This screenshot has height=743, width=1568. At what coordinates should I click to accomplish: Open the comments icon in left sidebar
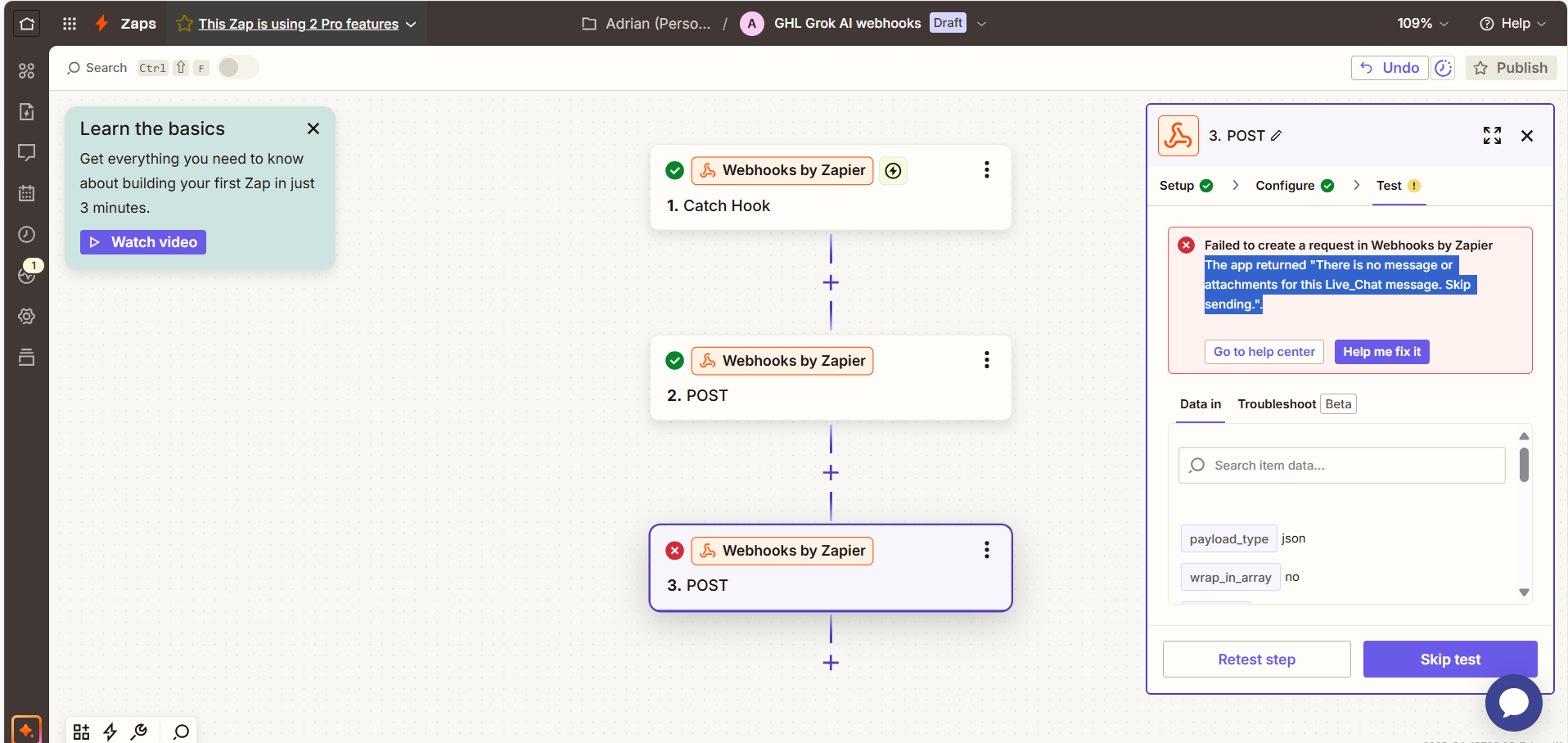coord(27,153)
